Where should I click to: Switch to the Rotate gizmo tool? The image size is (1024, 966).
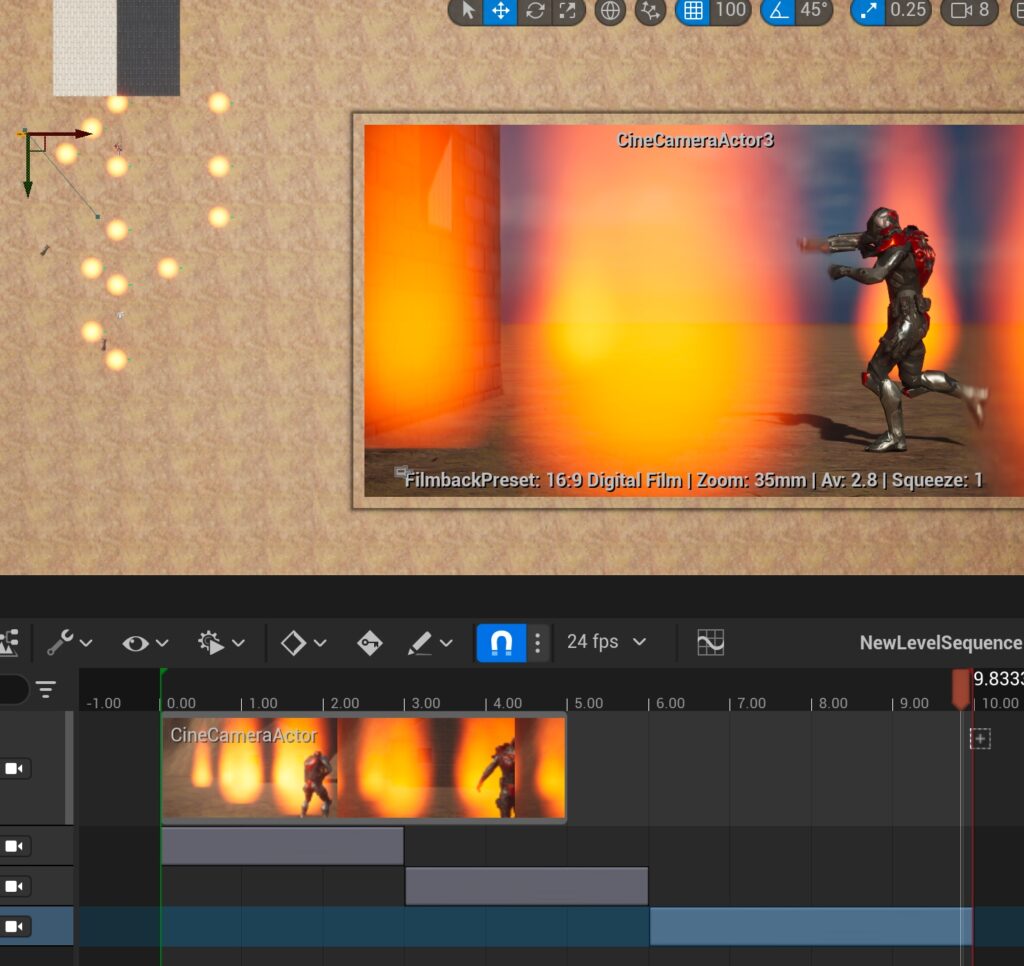click(x=534, y=11)
